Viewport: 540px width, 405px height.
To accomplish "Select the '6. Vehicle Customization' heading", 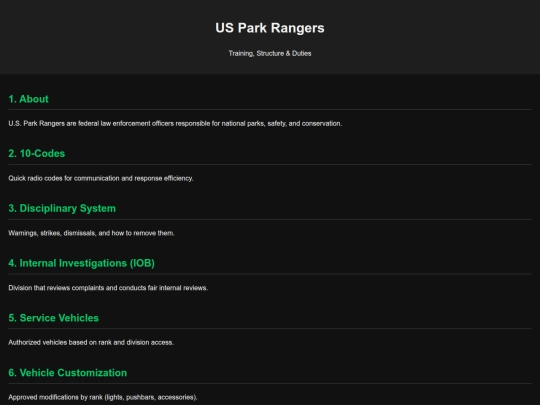I will click(x=68, y=373).
